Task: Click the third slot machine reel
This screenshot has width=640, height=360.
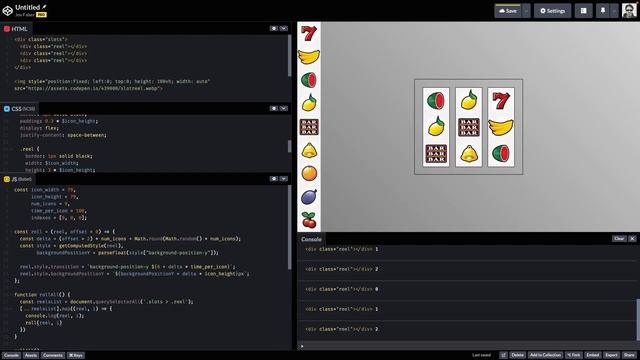Action: (501, 127)
